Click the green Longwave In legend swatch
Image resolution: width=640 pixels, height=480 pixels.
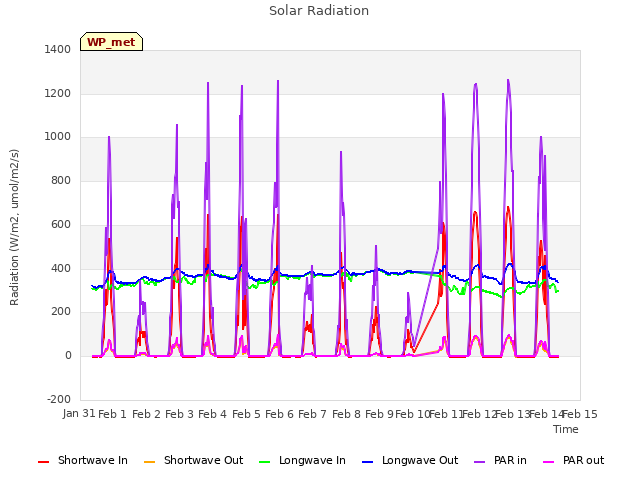click(x=265, y=462)
